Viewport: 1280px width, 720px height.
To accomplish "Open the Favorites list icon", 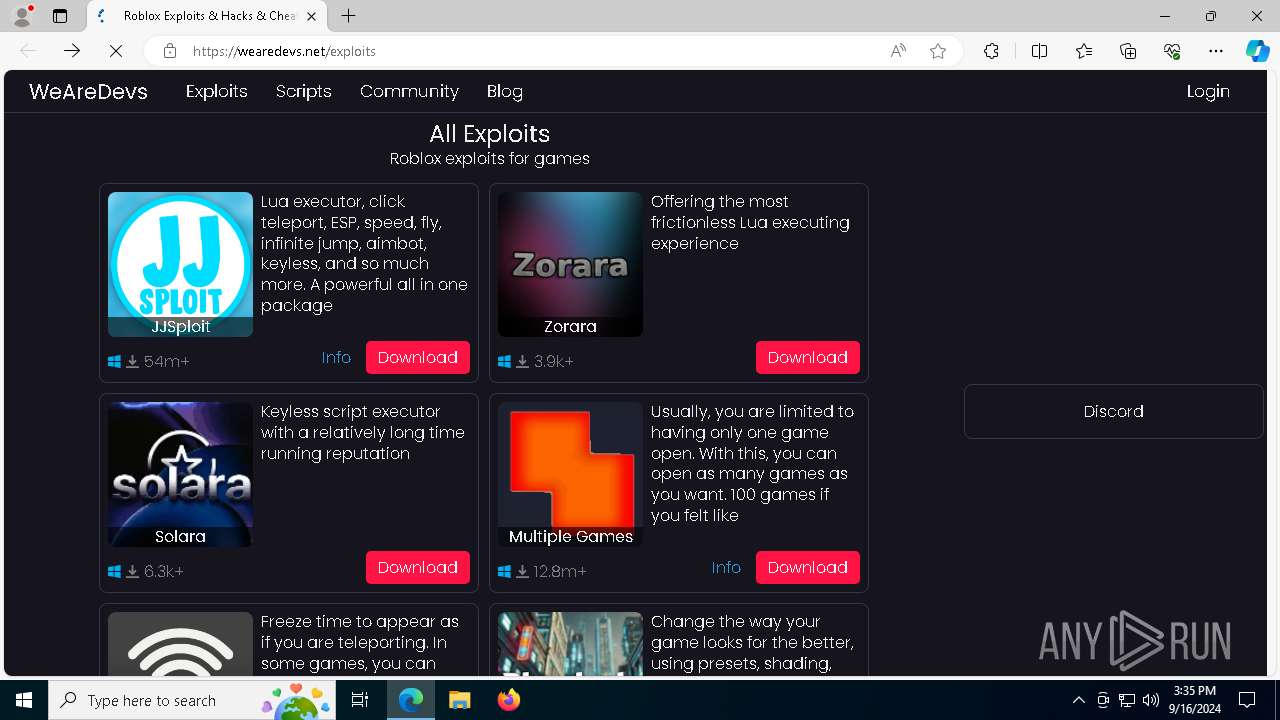I will pos(1084,51).
